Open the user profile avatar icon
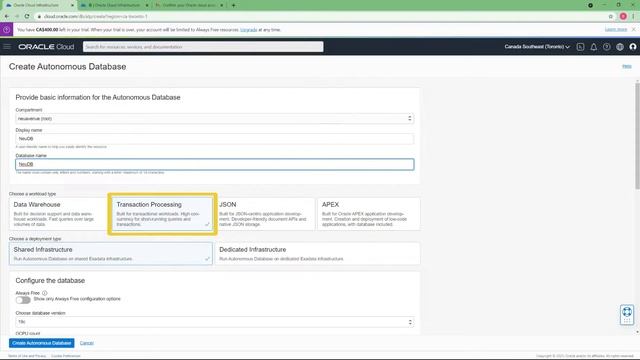 pyautogui.click(x=633, y=47)
